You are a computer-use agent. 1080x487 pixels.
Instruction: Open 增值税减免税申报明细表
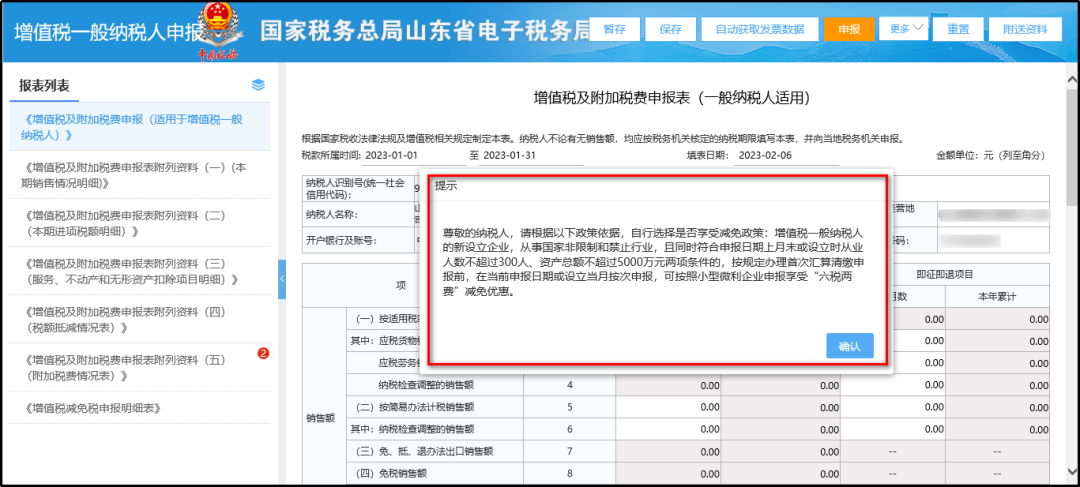click(139, 408)
